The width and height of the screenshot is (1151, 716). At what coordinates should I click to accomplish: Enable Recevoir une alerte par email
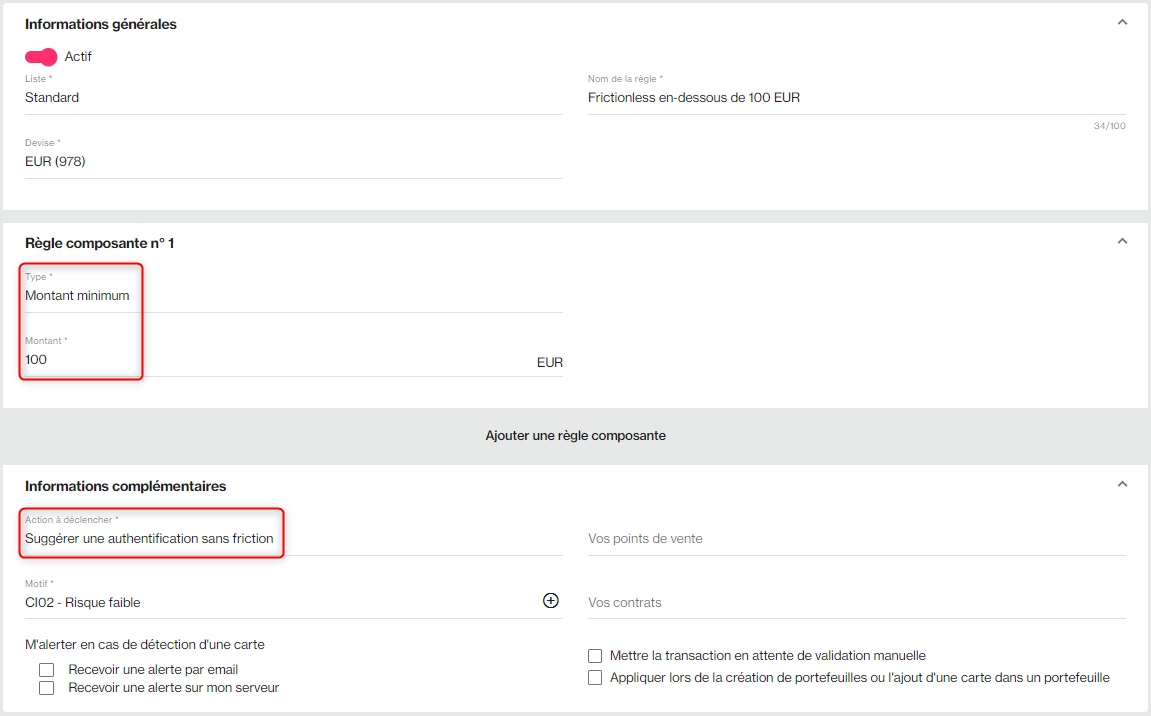click(x=46, y=670)
